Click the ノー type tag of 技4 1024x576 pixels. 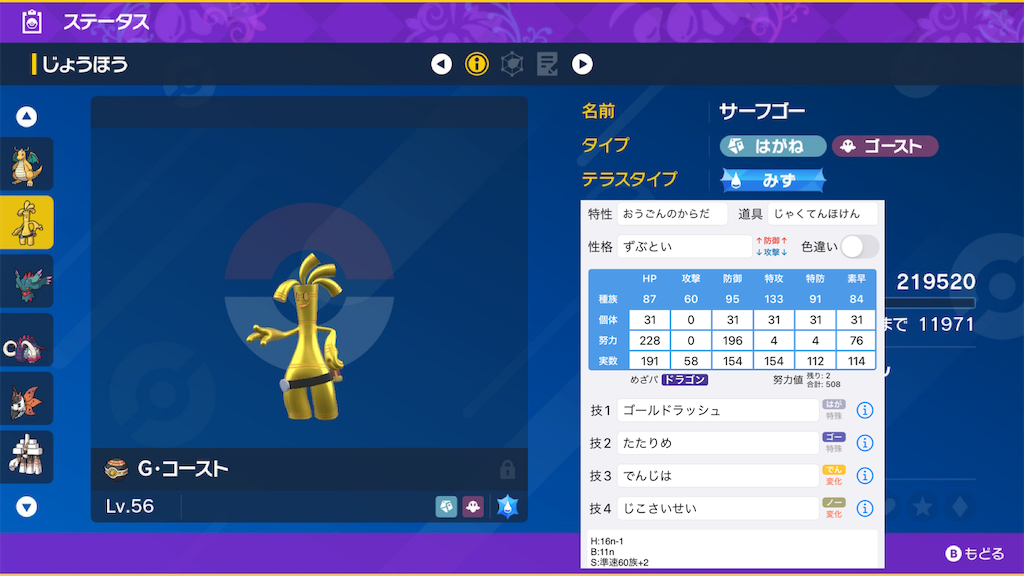point(834,502)
